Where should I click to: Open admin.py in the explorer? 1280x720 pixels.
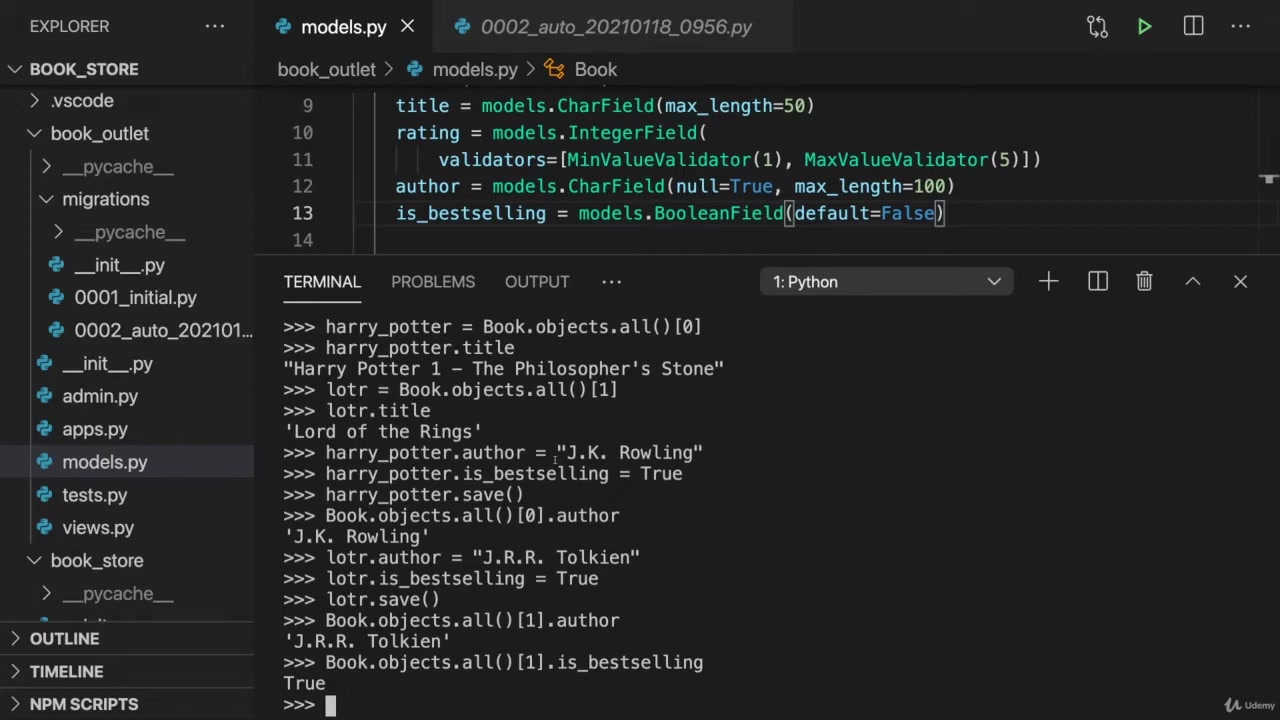click(x=100, y=397)
